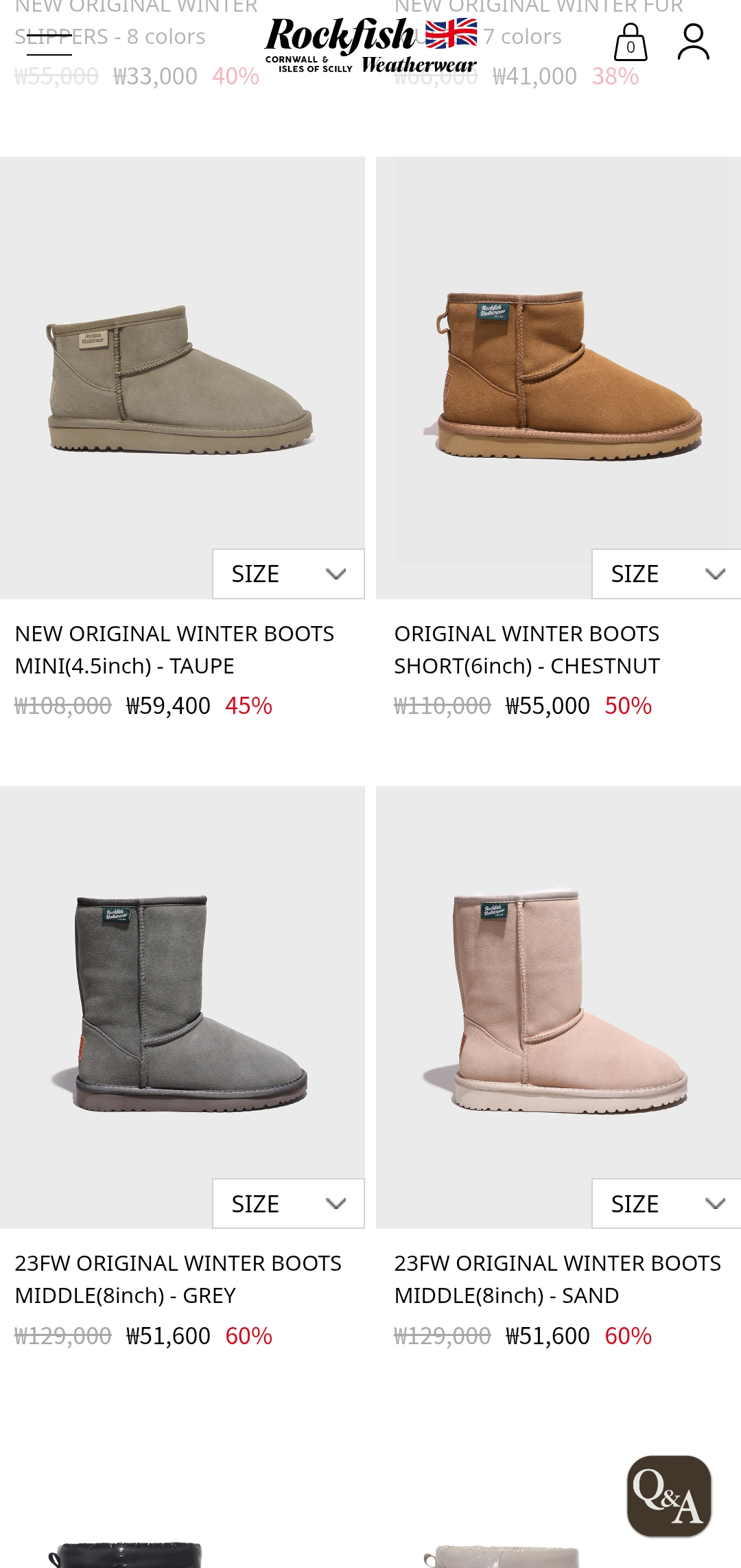Tap the Rockfish Weatherwear logo
This screenshot has width=741, height=1568.
[370, 45]
